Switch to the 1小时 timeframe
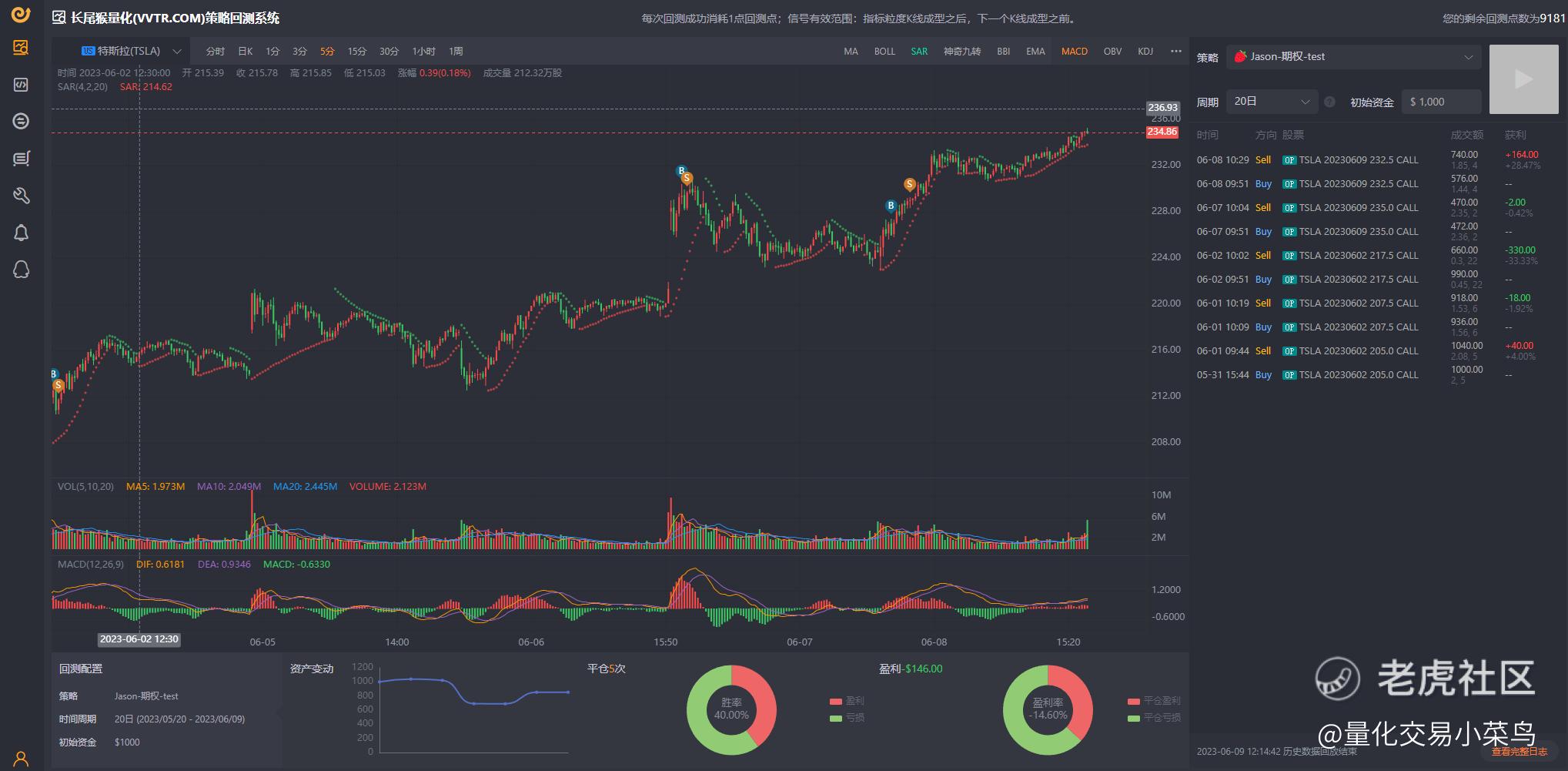The height and width of the screenshot is (771, 1568). tap(423, 51)
